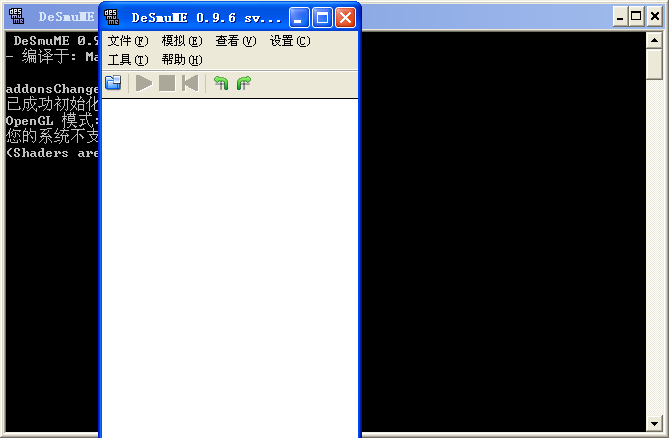Open the 帮助(H) menu
This screenshot has width=669, height=438.
[x=182, y=60]
